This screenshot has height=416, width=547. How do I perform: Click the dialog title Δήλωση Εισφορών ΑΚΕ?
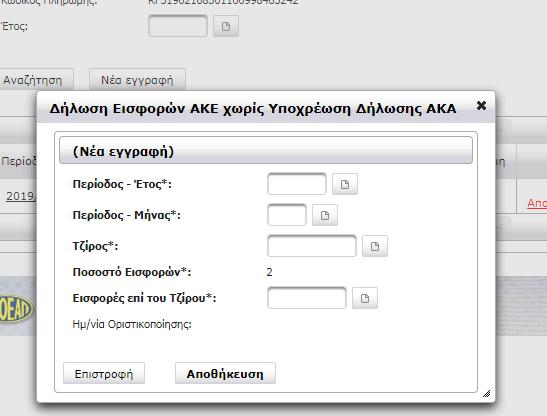(253, 109)
